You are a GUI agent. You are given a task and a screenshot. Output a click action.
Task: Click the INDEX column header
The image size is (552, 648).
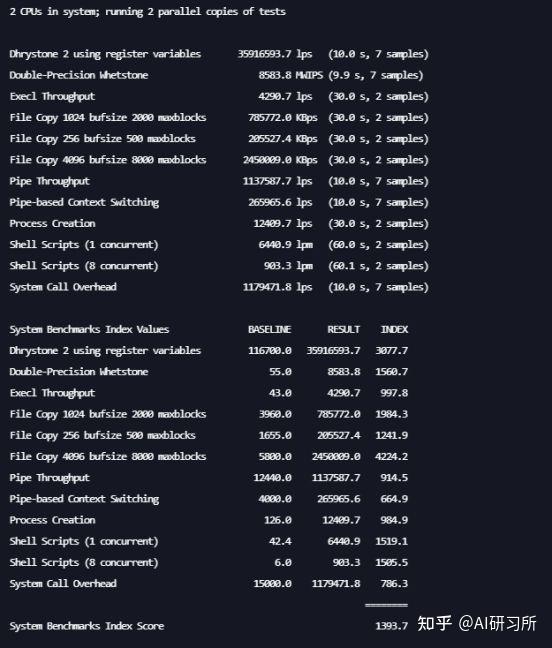(394, 329)
